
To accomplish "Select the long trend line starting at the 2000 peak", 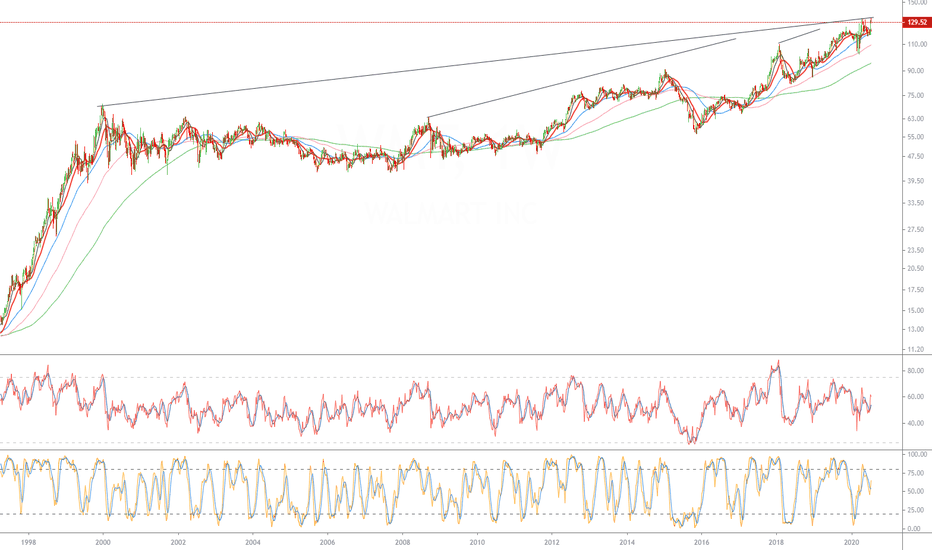I will [486, 62].
